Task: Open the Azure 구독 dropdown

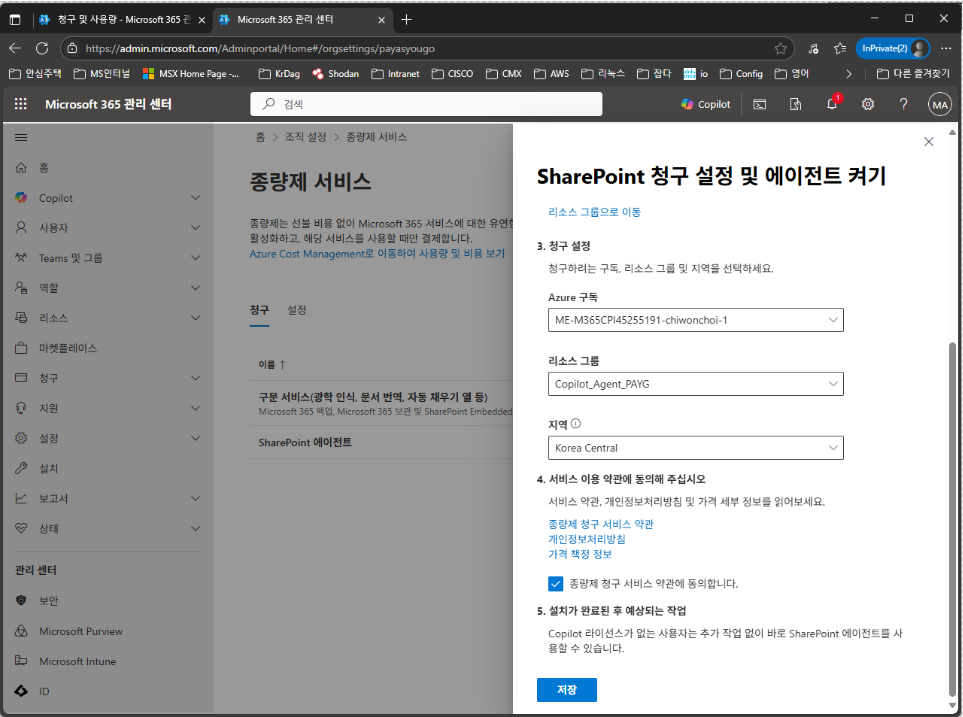Action: pos(695,320)
